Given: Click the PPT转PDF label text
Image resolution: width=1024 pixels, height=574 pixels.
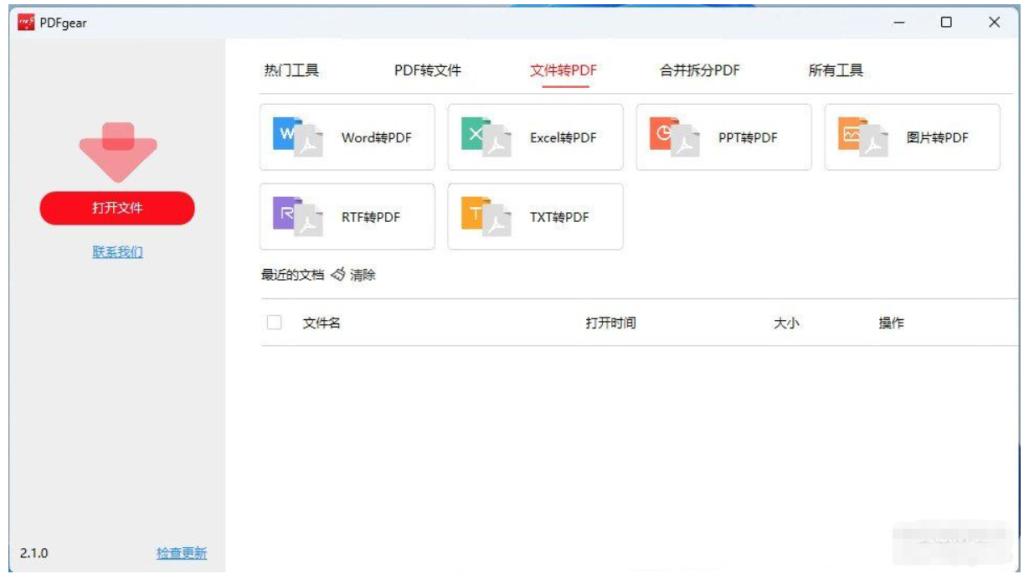Looking at the screenshot, I should pyautogui.click(x=748, y=138).
